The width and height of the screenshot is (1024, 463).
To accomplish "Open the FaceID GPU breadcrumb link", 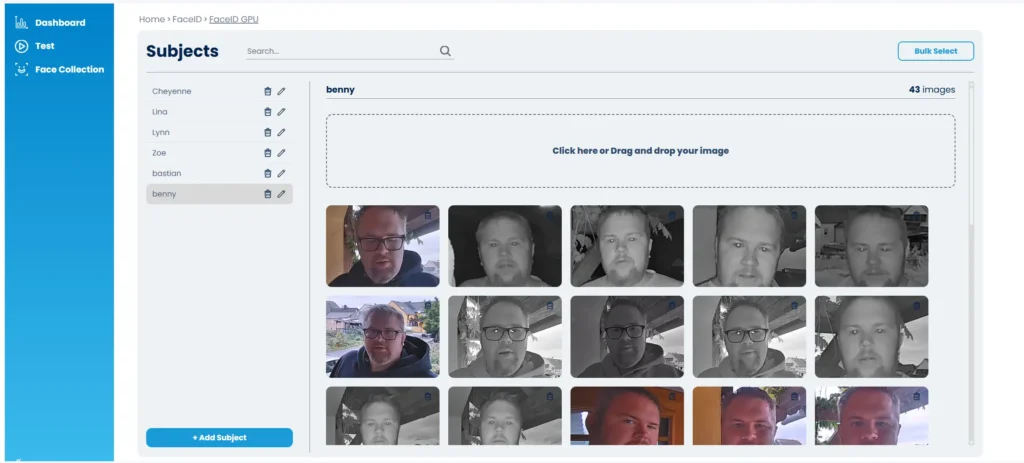I will pyautogui.click(x=233, y=19).
